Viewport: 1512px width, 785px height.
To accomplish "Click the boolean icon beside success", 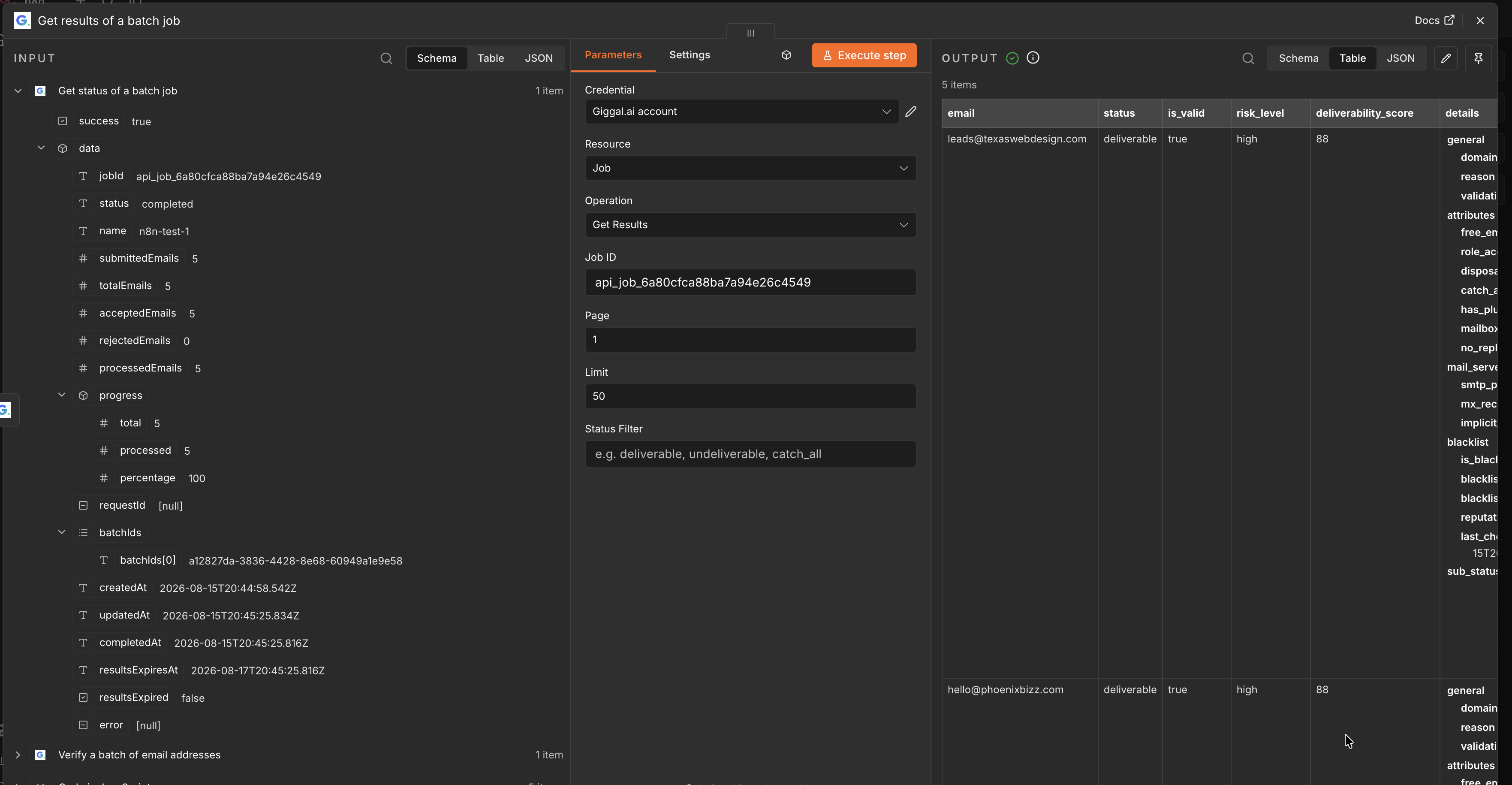I will click(63, 121).
